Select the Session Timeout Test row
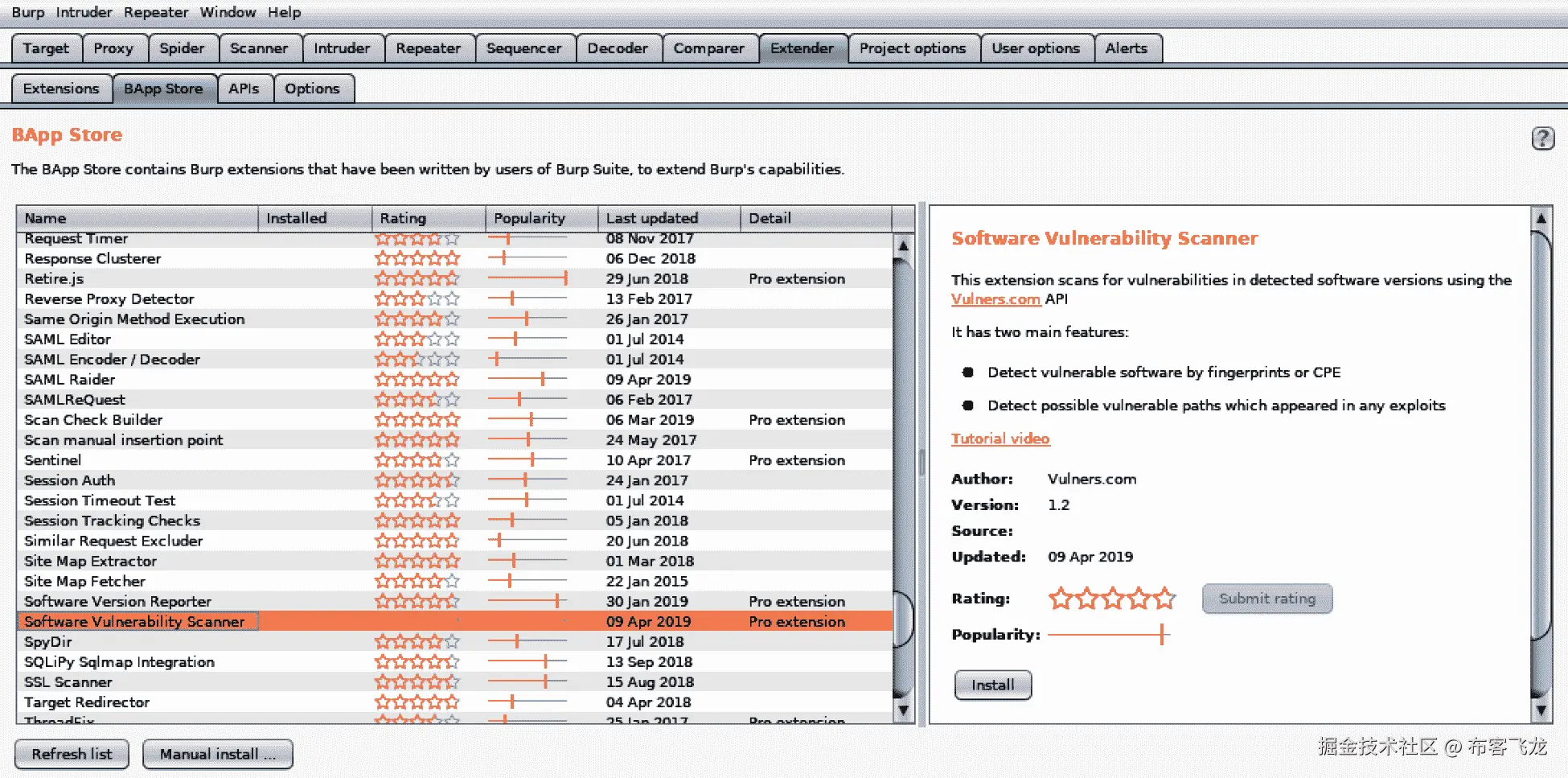1568x778 pixels. coord(454,500)
